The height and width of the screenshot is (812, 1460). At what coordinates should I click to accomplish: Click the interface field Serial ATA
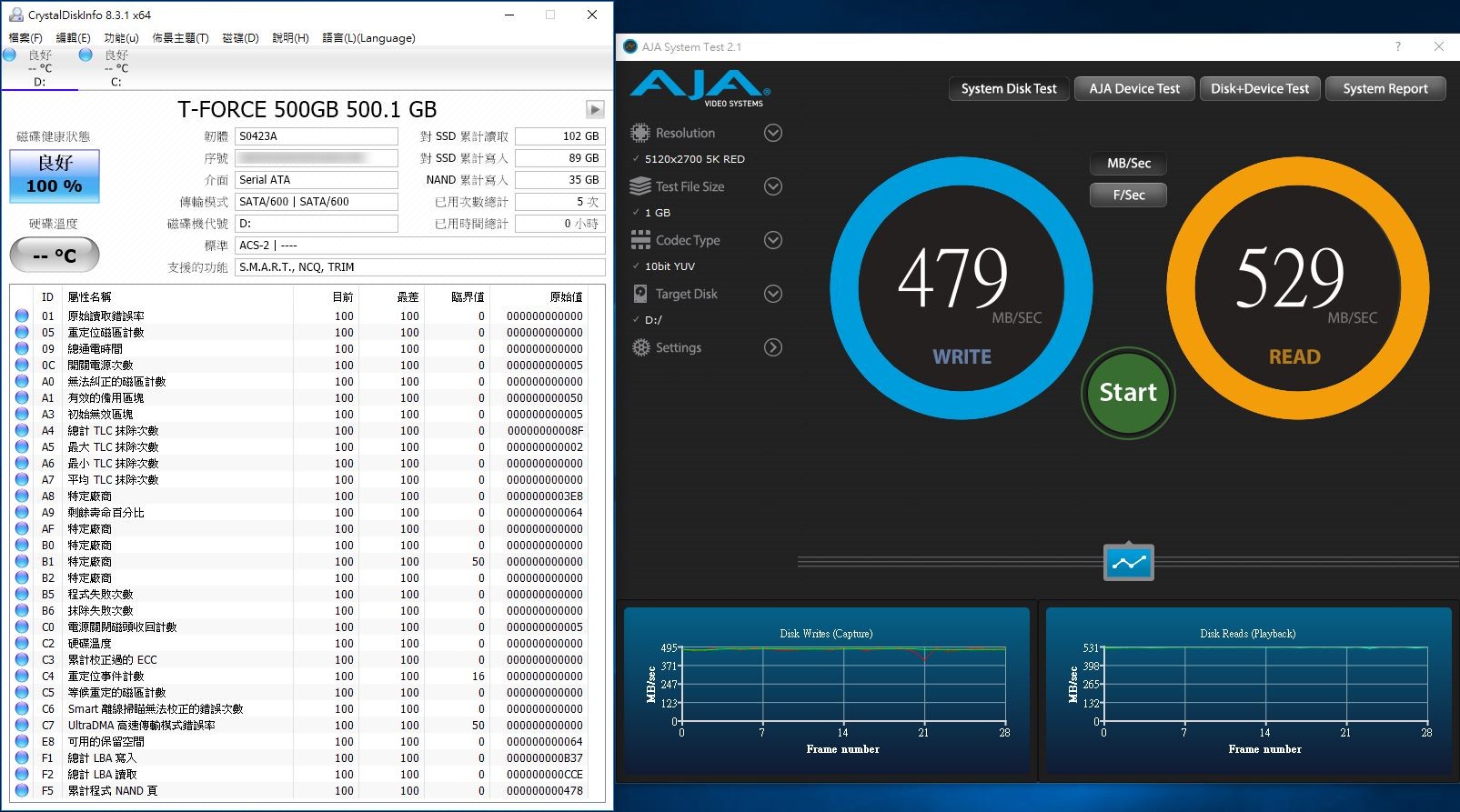coord(317,180)
